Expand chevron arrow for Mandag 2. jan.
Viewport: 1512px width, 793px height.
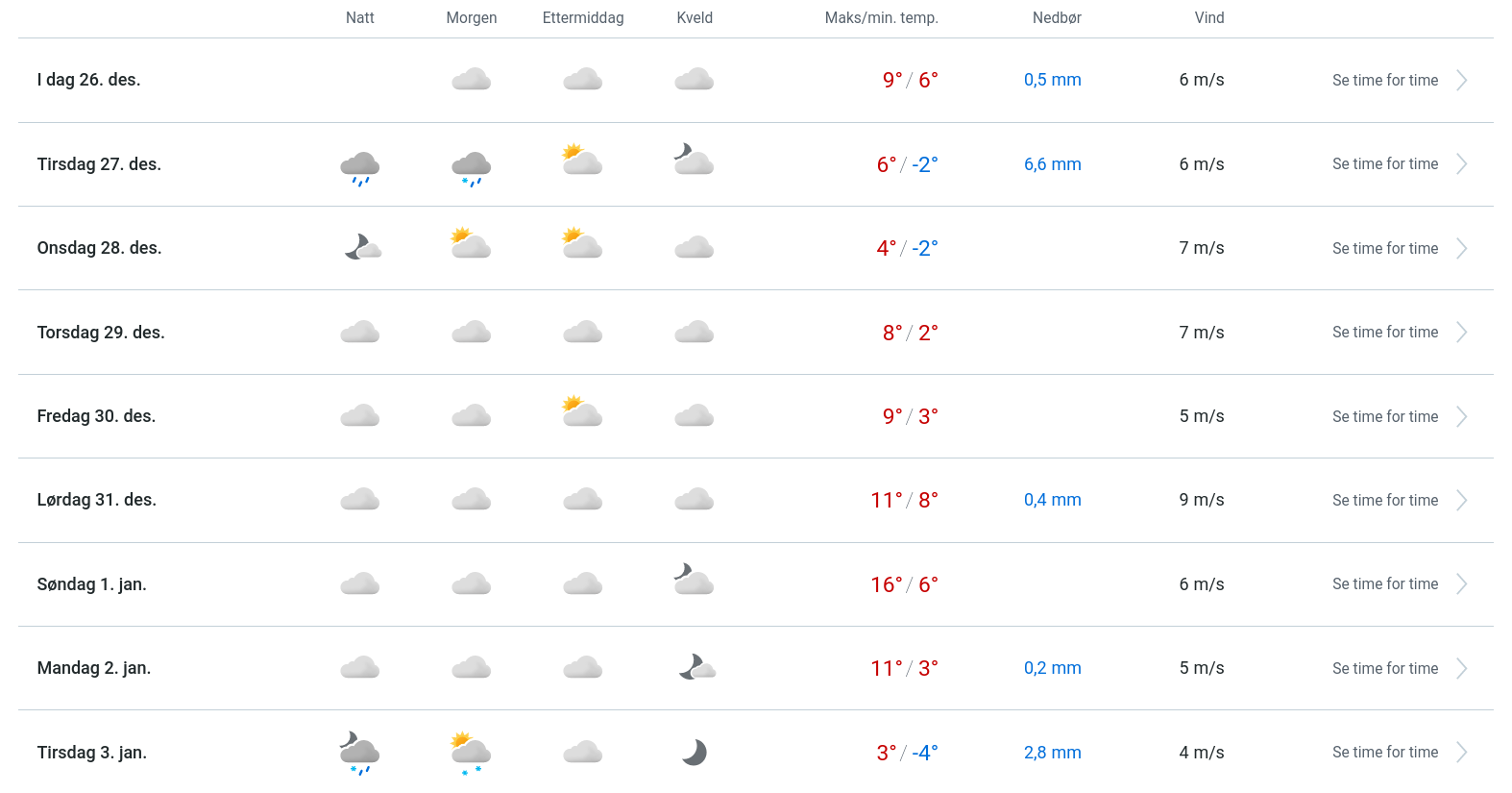coord(1461,669)
